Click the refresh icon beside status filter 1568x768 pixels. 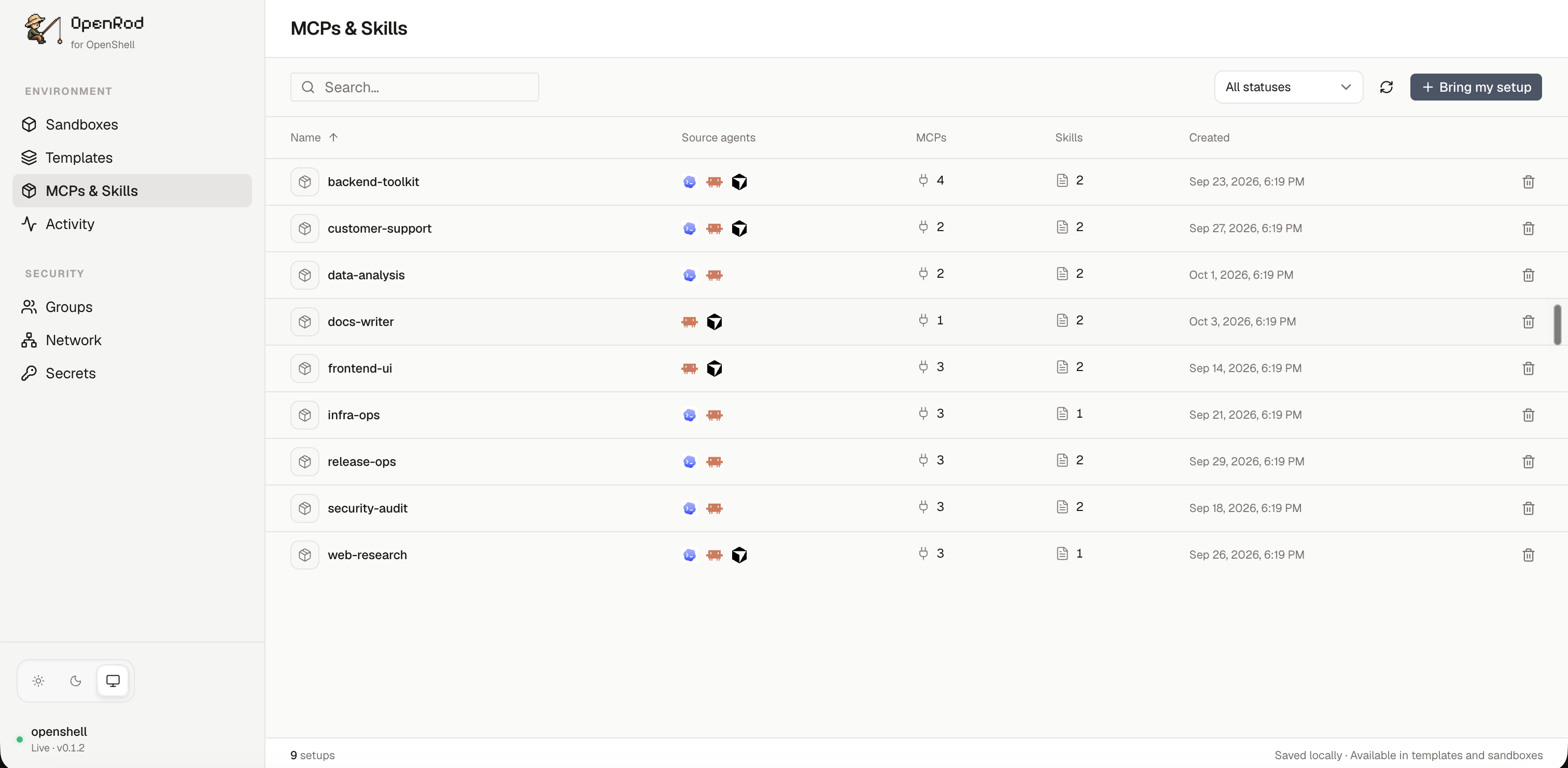tap(1386, 87)
